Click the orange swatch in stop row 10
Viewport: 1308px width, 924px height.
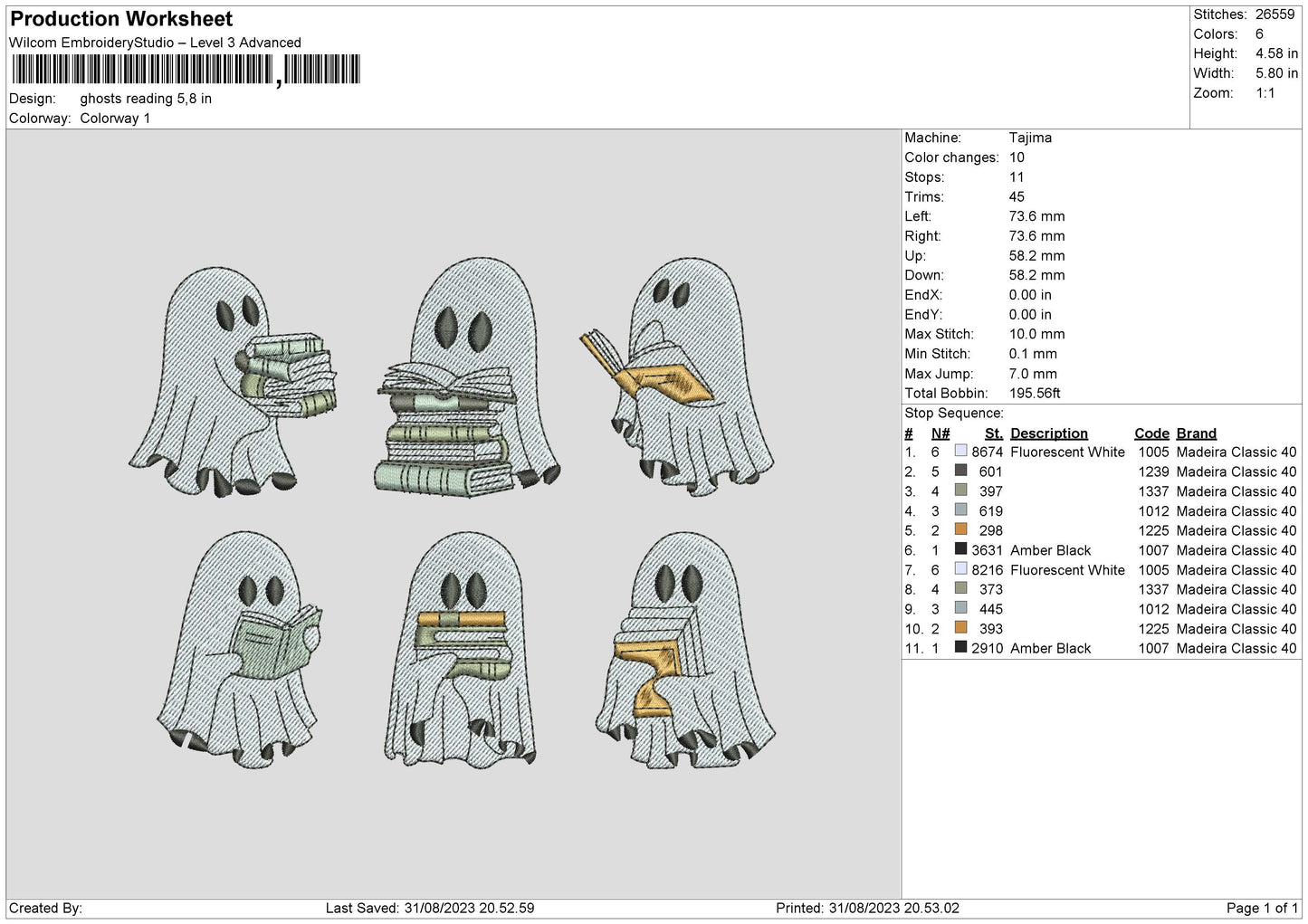click(x=960, y=628)
